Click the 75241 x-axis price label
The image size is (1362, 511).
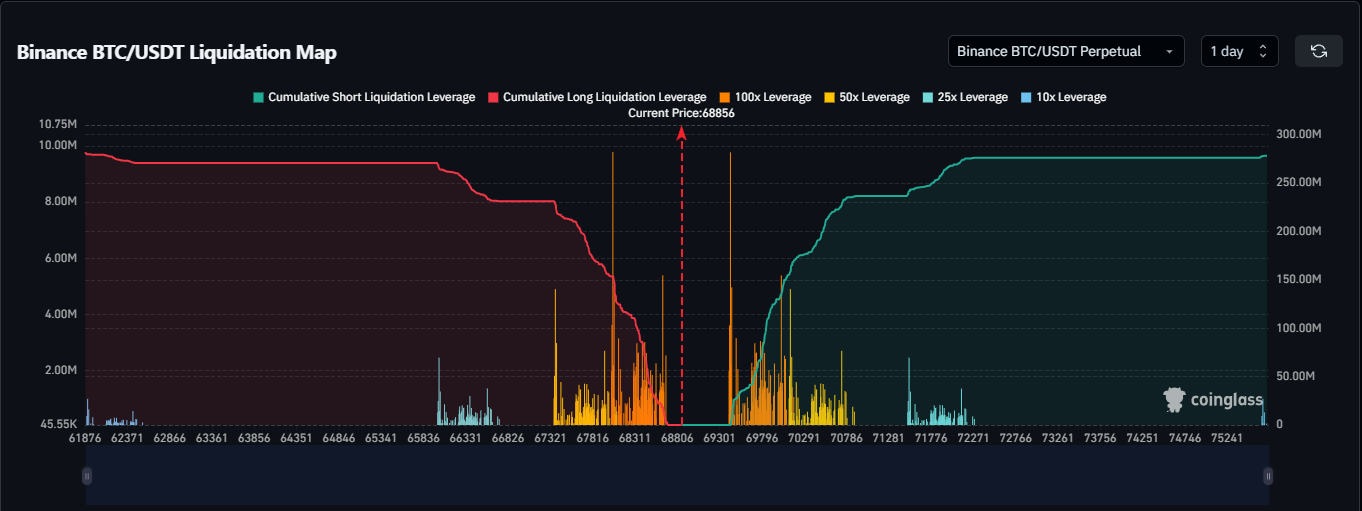click(1226, 437)
